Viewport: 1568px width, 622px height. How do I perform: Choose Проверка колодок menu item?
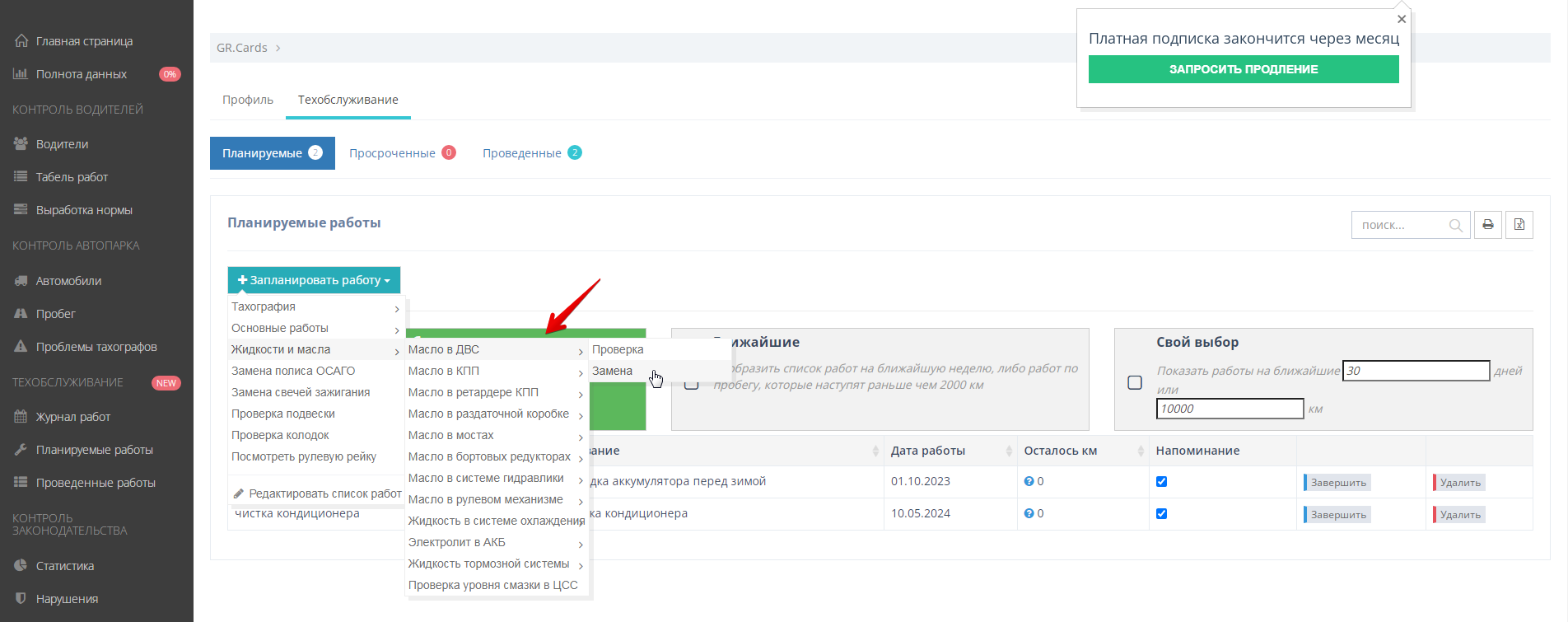(x=316, y=435)
